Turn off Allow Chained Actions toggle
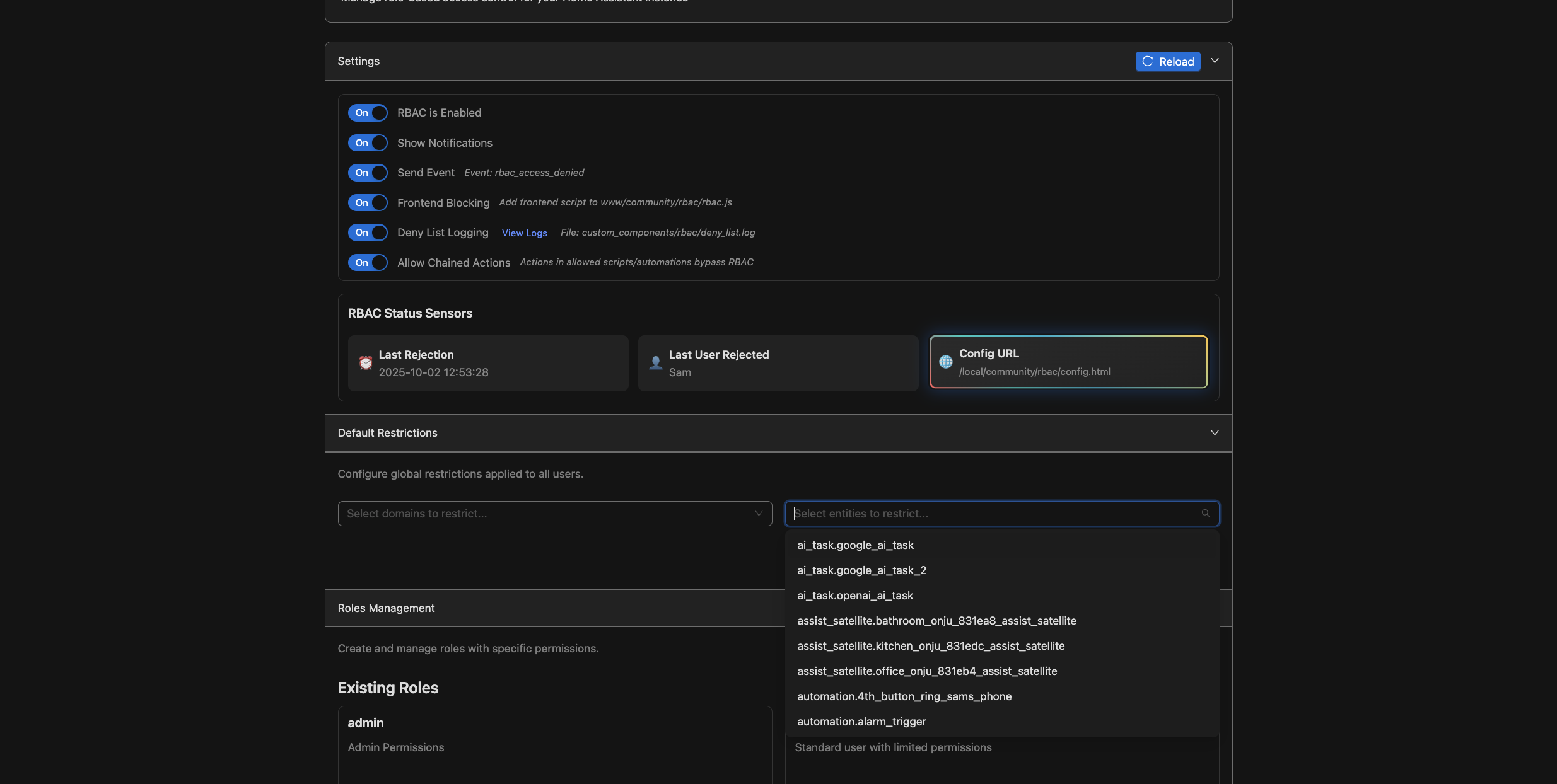Image resolution: width=1557 pixels, height=784 pixels. click(x=368, y=263)
